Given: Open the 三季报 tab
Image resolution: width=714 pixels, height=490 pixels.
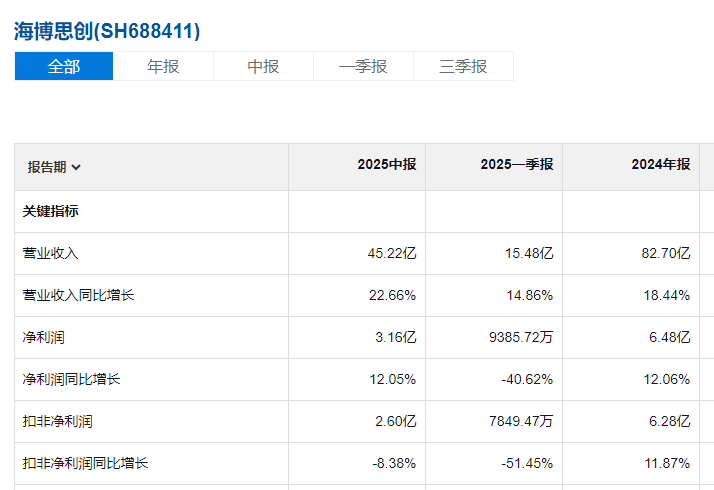Looking at the screenshot, I should point(463,67).
